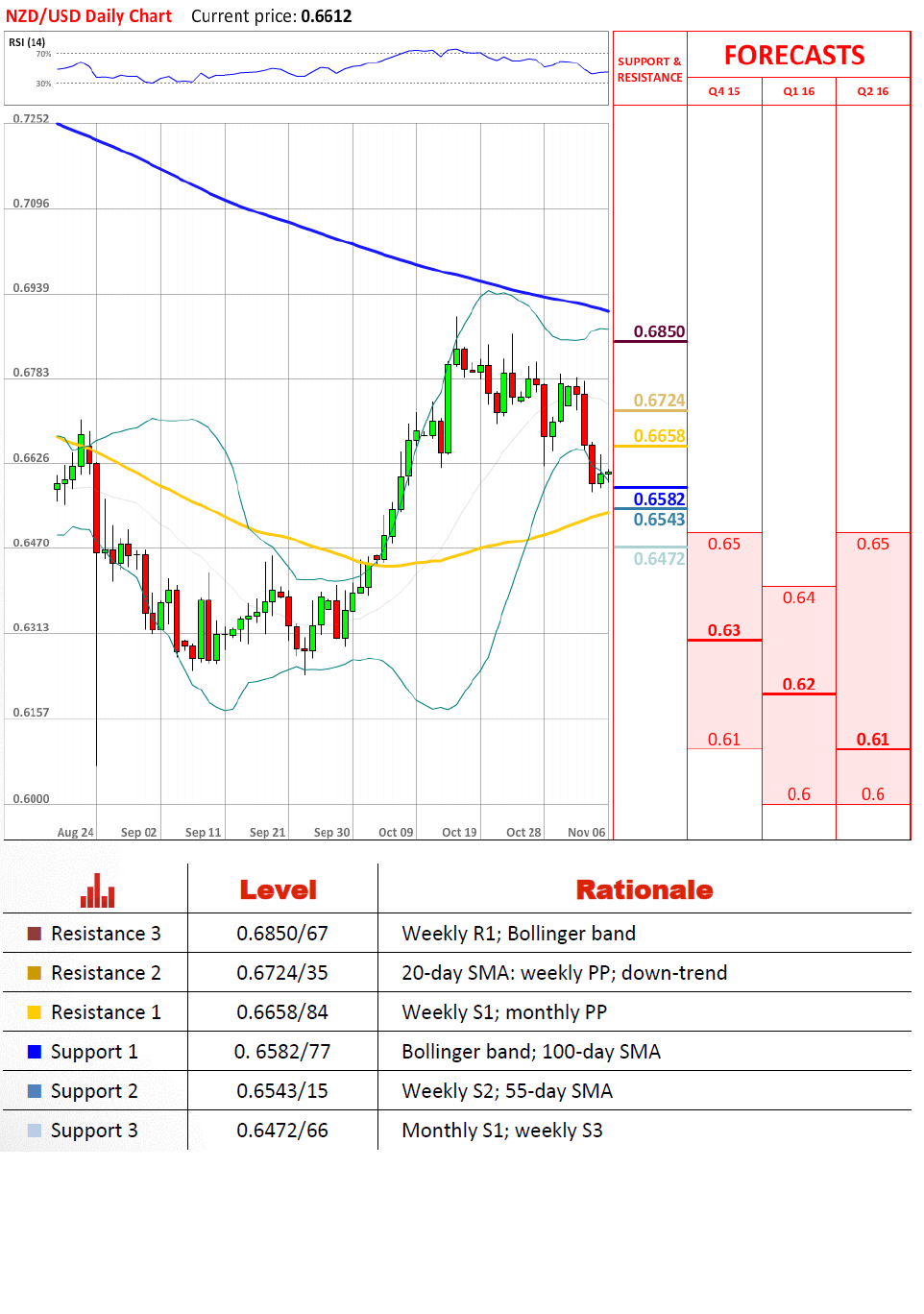This screenshot has height=1314, width=924.
Task: Click the 0.65 value in Q2 16 column
Action: (x=873, y=544)
